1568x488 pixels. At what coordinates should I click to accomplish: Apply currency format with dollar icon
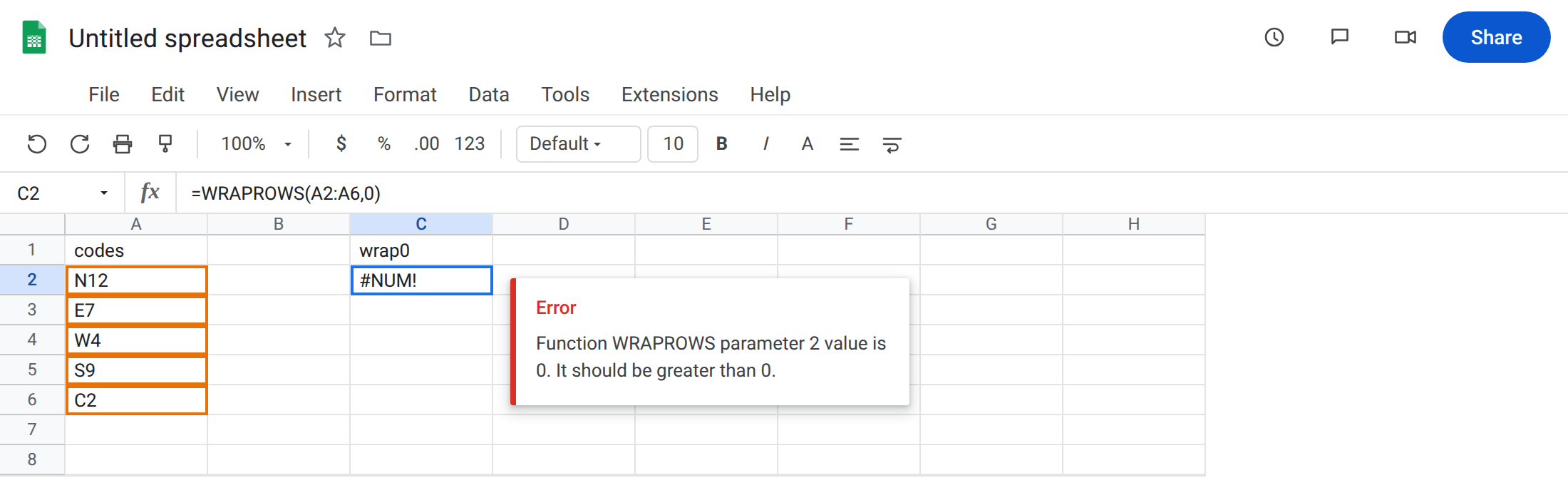point(341,144)
